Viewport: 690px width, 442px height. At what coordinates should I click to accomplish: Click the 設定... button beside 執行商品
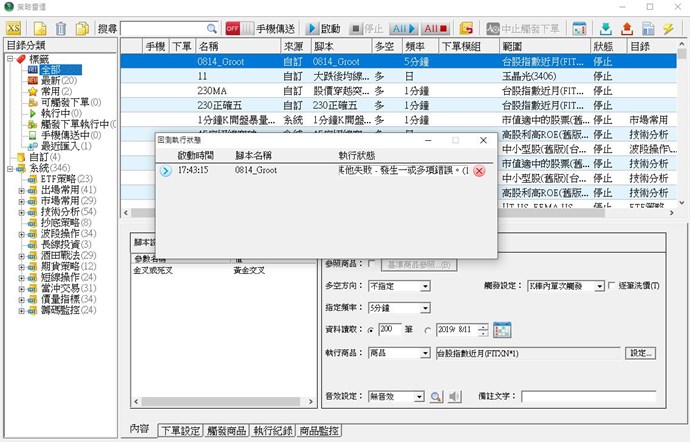pyautogui.click(x=641, y=353)
